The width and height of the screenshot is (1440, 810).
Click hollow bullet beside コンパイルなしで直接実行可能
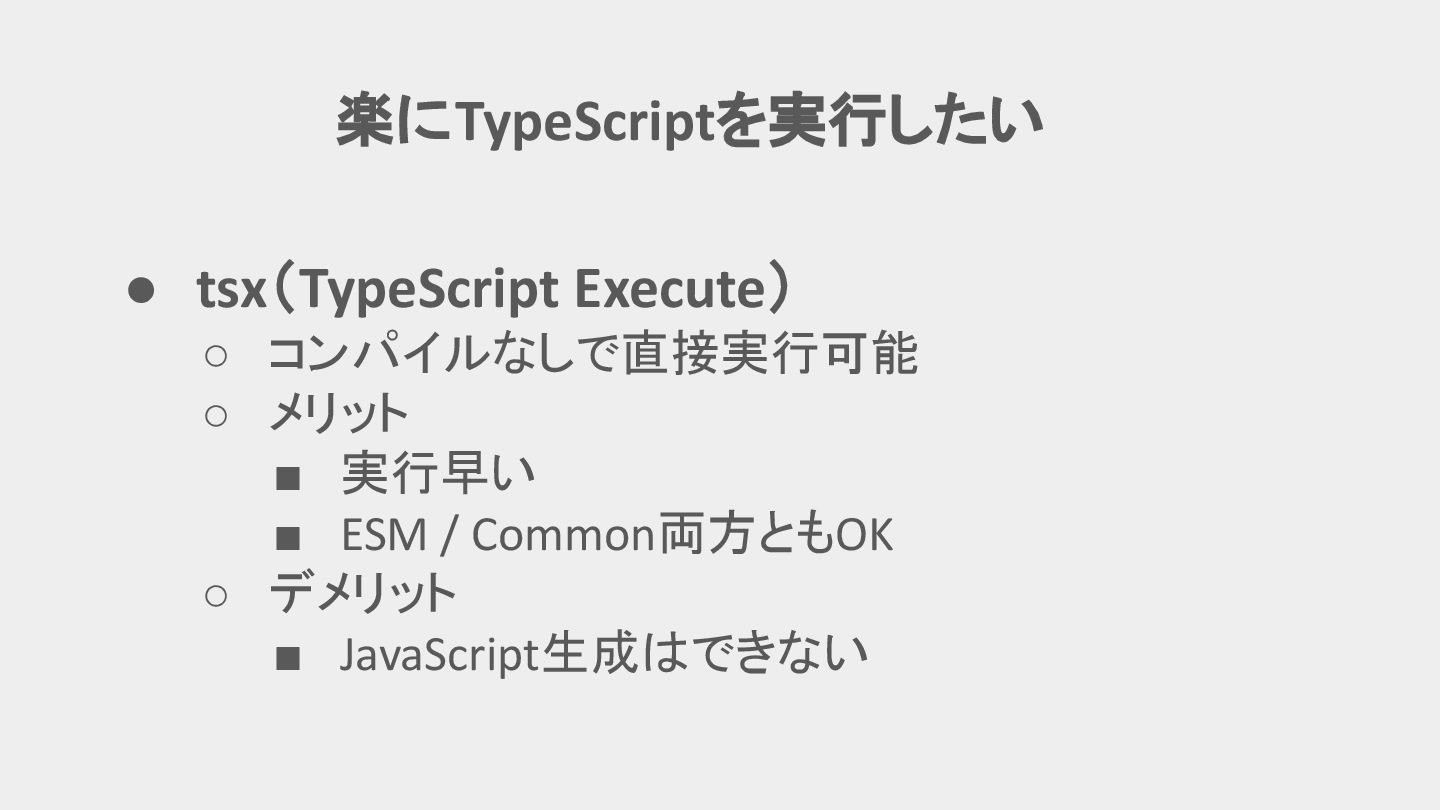point(217,354)
